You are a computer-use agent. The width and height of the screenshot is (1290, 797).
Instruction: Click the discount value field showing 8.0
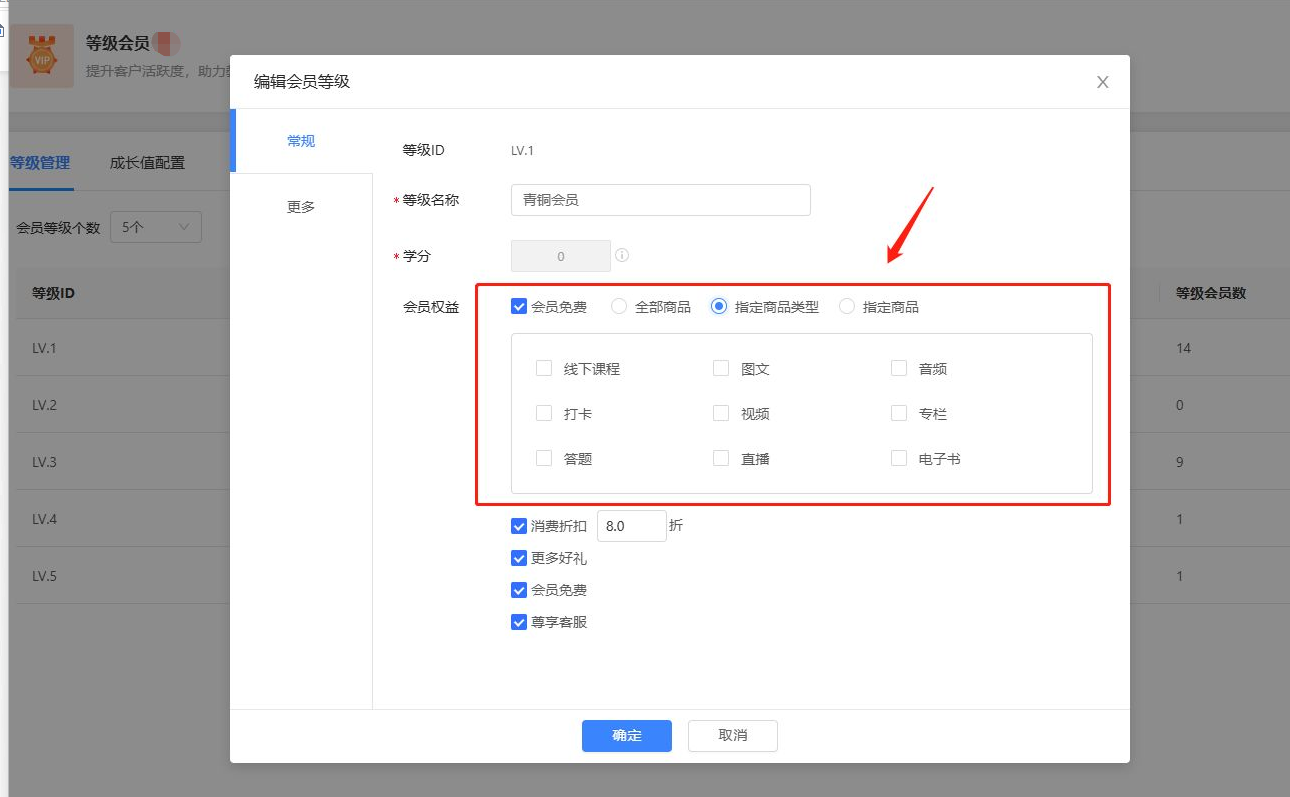coord(631,526)
